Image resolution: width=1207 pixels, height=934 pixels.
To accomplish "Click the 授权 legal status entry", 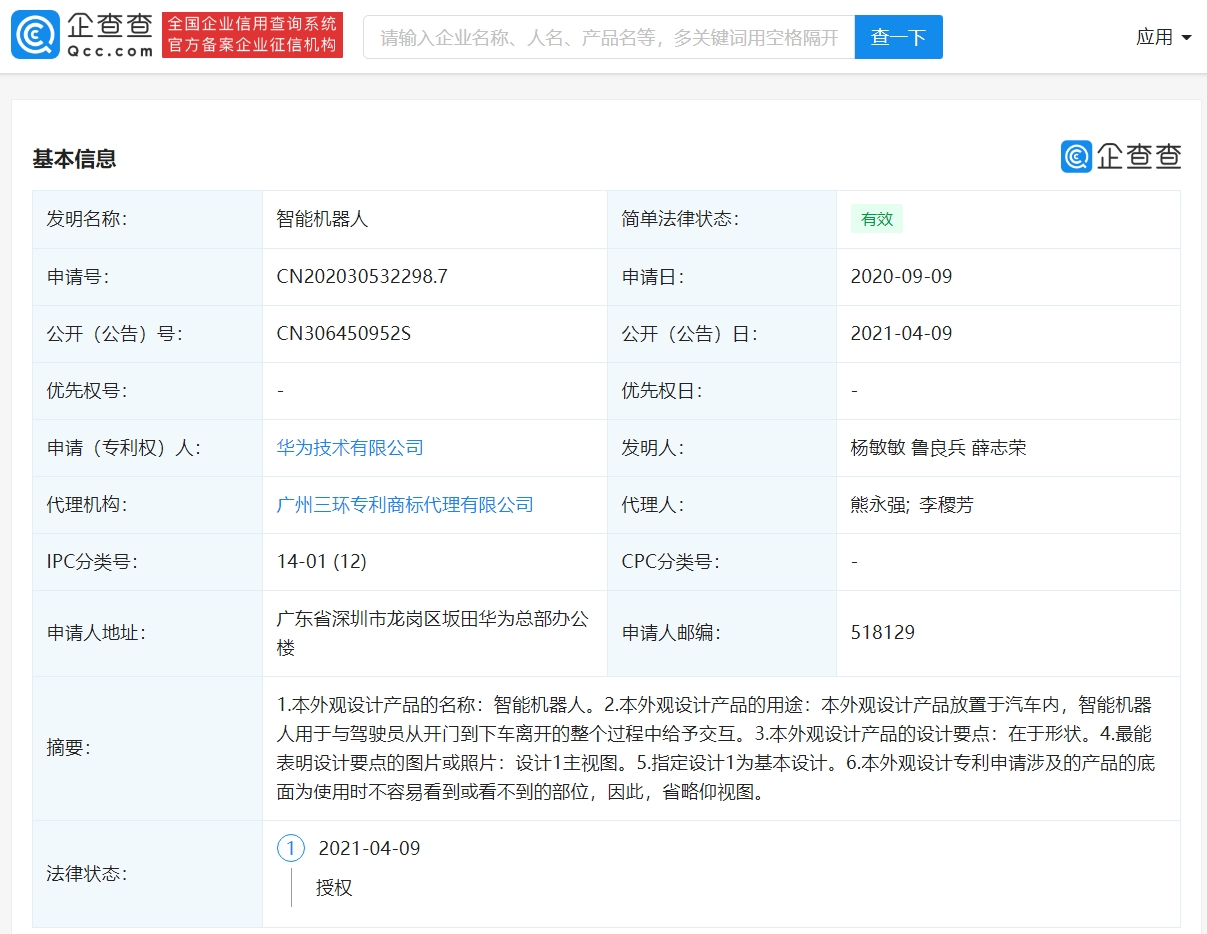I will pyautogui.click(x=334, y=888).
